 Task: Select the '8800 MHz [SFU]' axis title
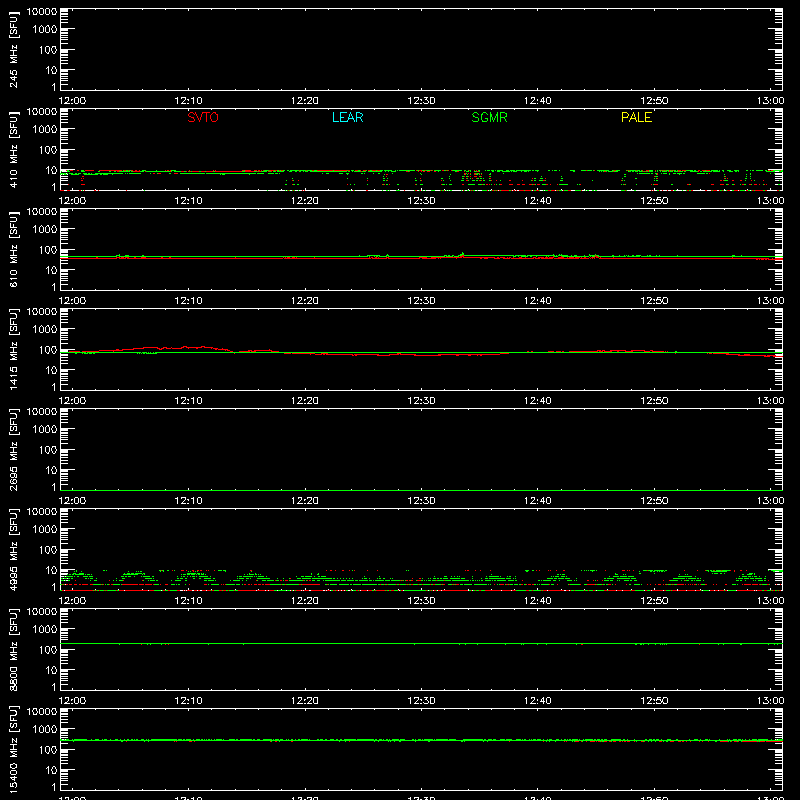click(x=13, y=649)
